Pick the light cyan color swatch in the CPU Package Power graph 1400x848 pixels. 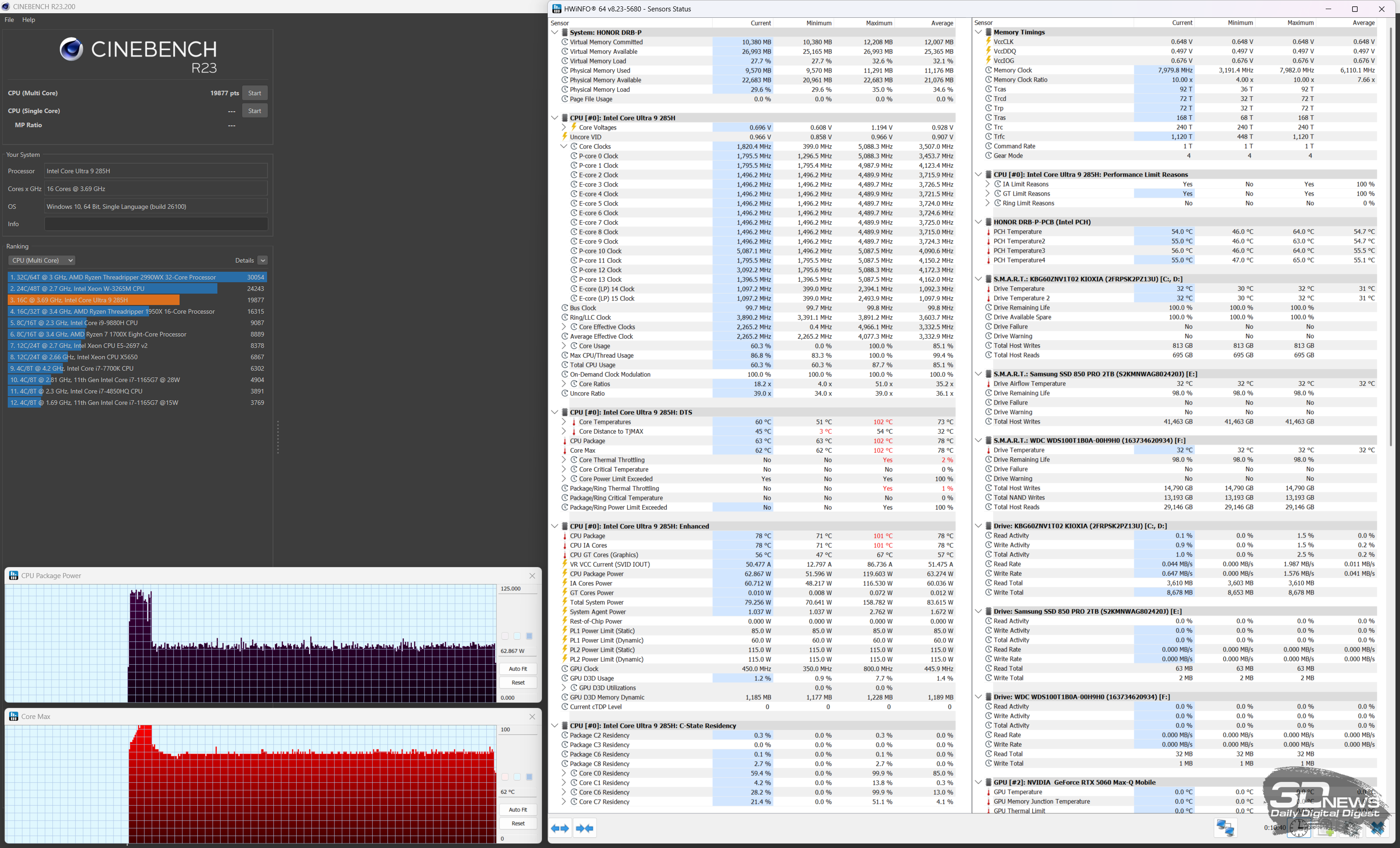pos(517,636)
